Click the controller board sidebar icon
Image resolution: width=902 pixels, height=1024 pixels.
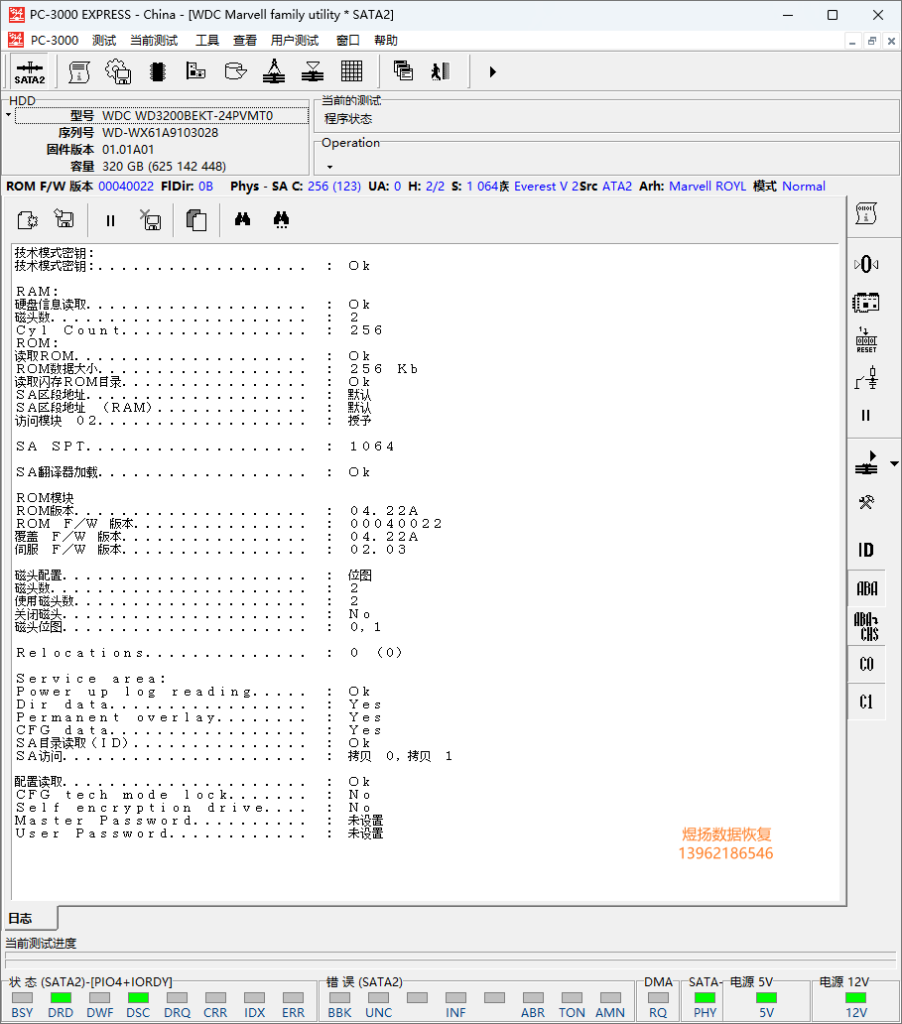click(866, 302)
